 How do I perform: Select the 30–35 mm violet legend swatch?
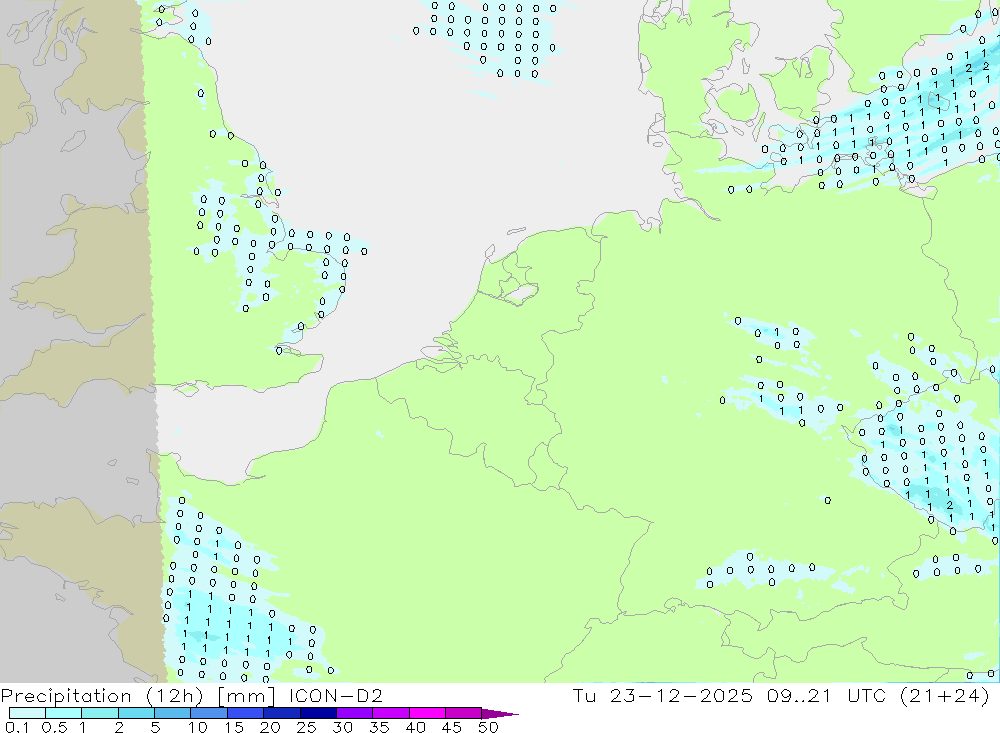click(355, 713)
